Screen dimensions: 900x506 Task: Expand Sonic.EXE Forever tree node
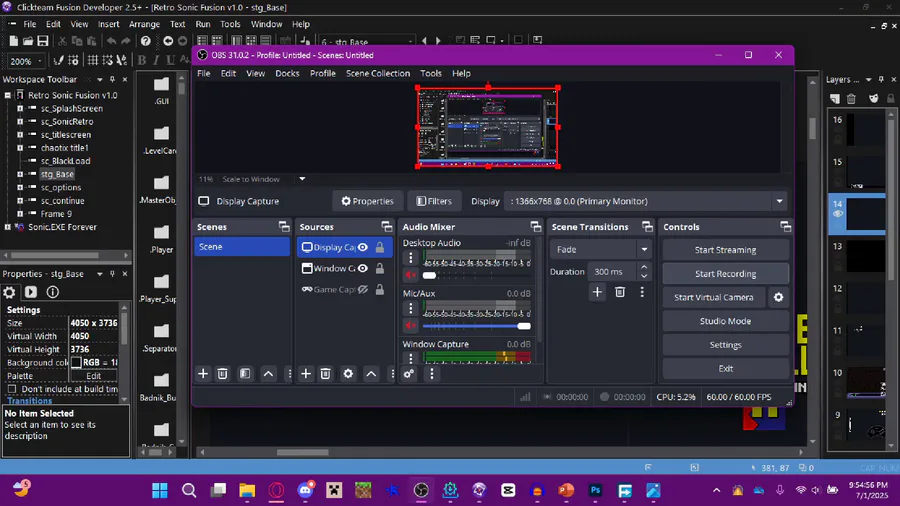click(x=7, y=227)
